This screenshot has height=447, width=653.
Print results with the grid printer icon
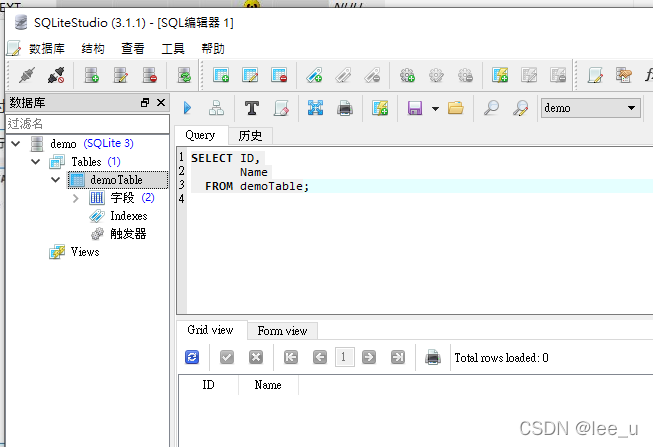[433, 357]
